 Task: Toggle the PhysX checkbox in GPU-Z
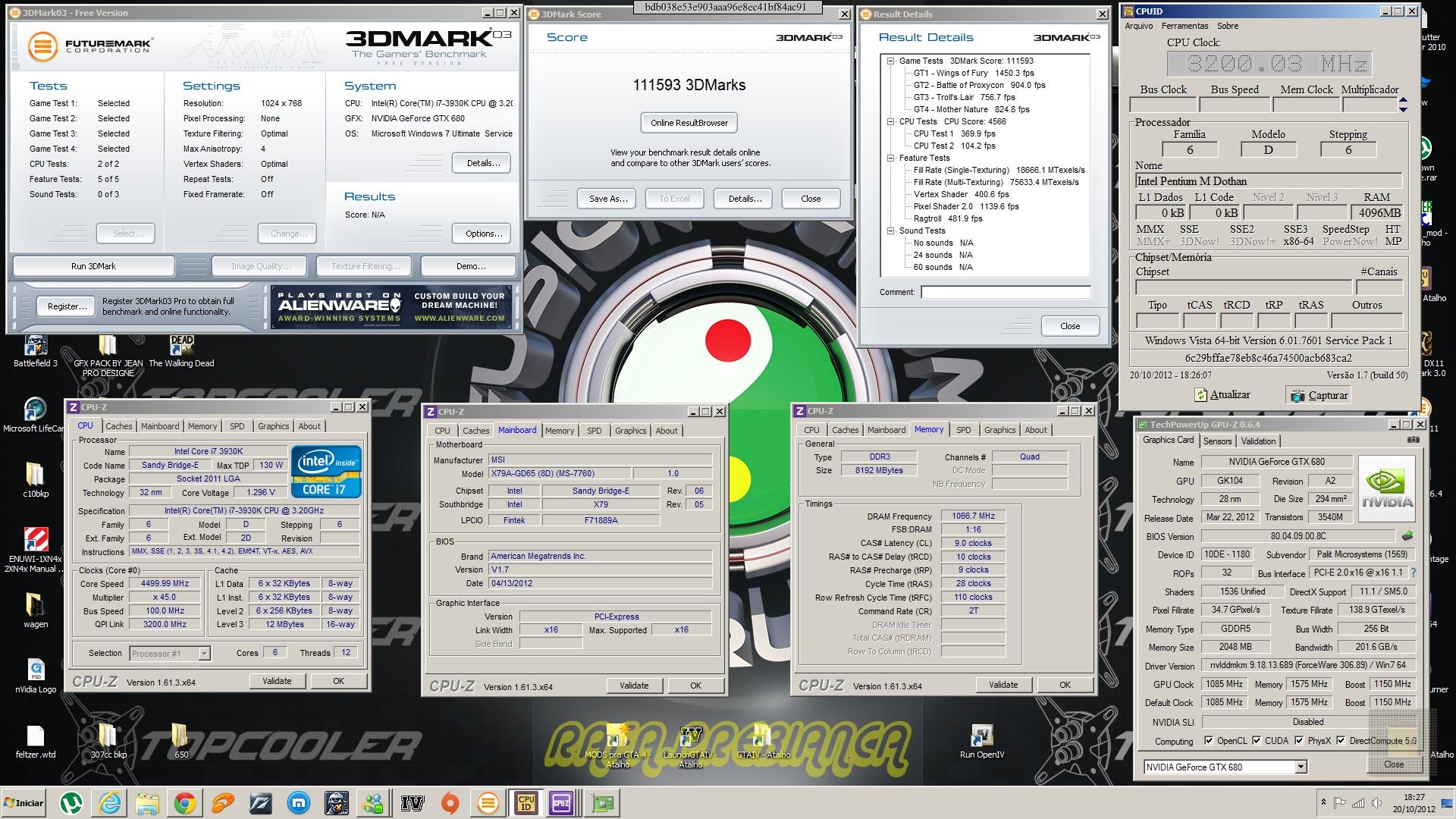tap(1299, 741)
